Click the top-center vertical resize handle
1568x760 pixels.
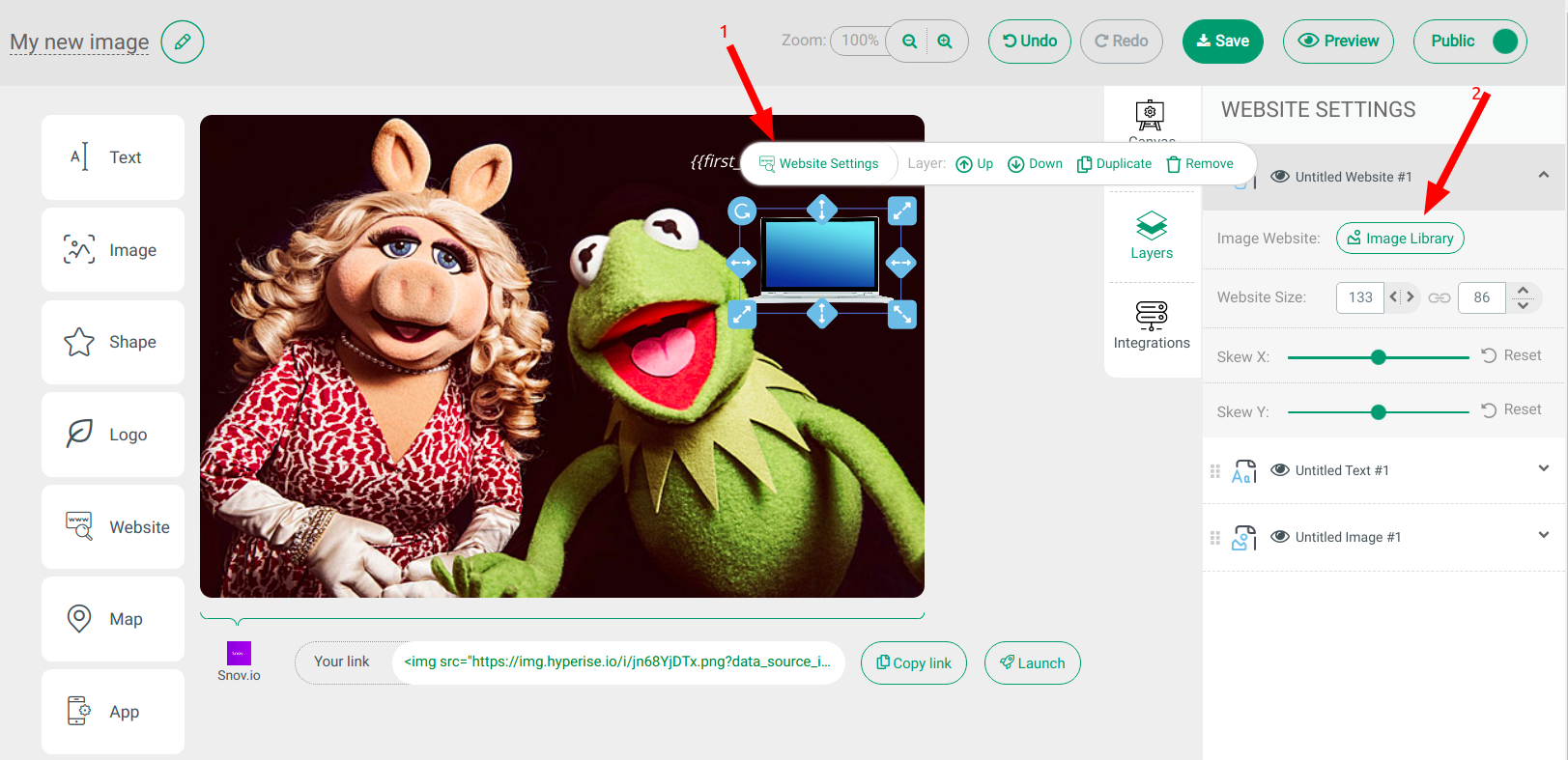click(822, 209)
